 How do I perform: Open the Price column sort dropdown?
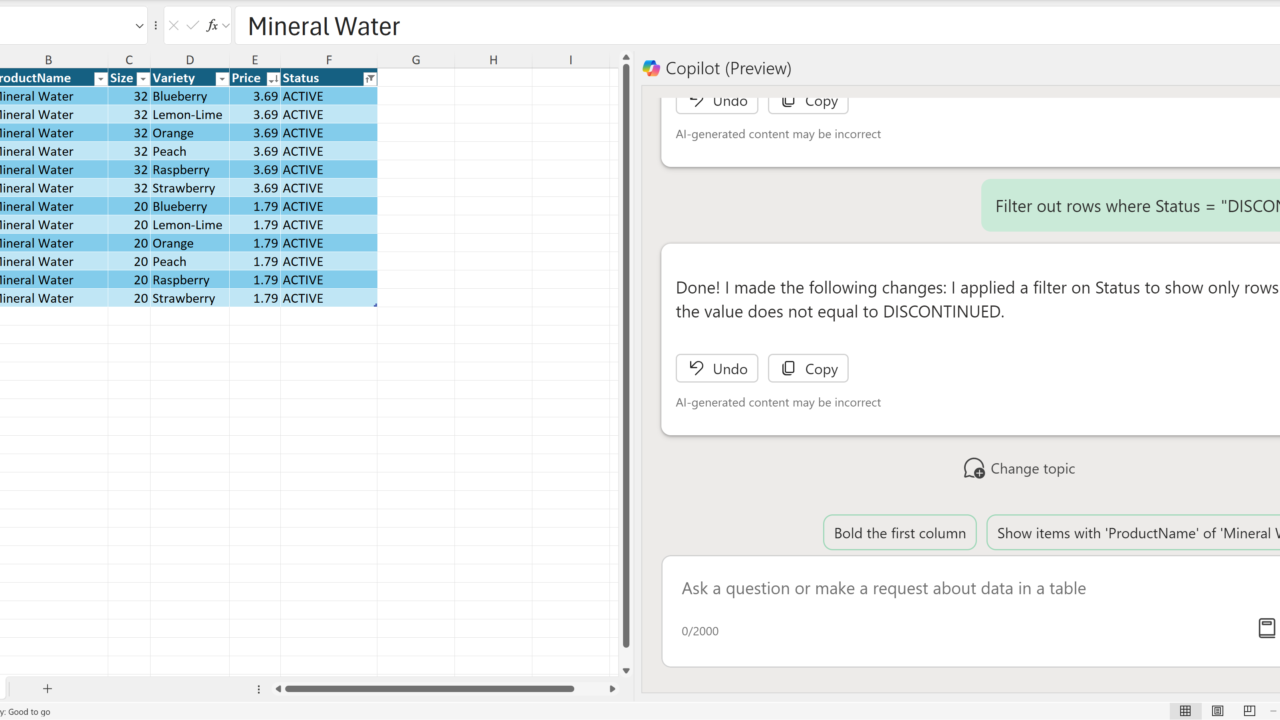273,78
